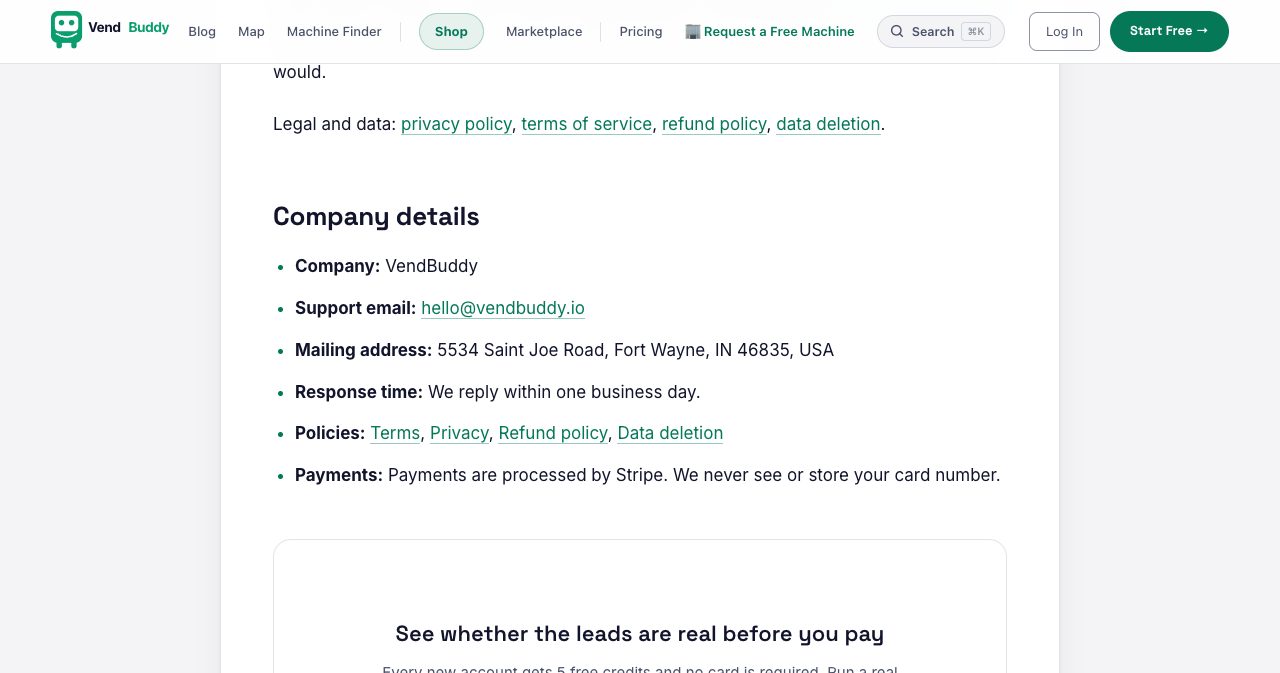
Task: Open the terms of service link
Action: point(586,124)
